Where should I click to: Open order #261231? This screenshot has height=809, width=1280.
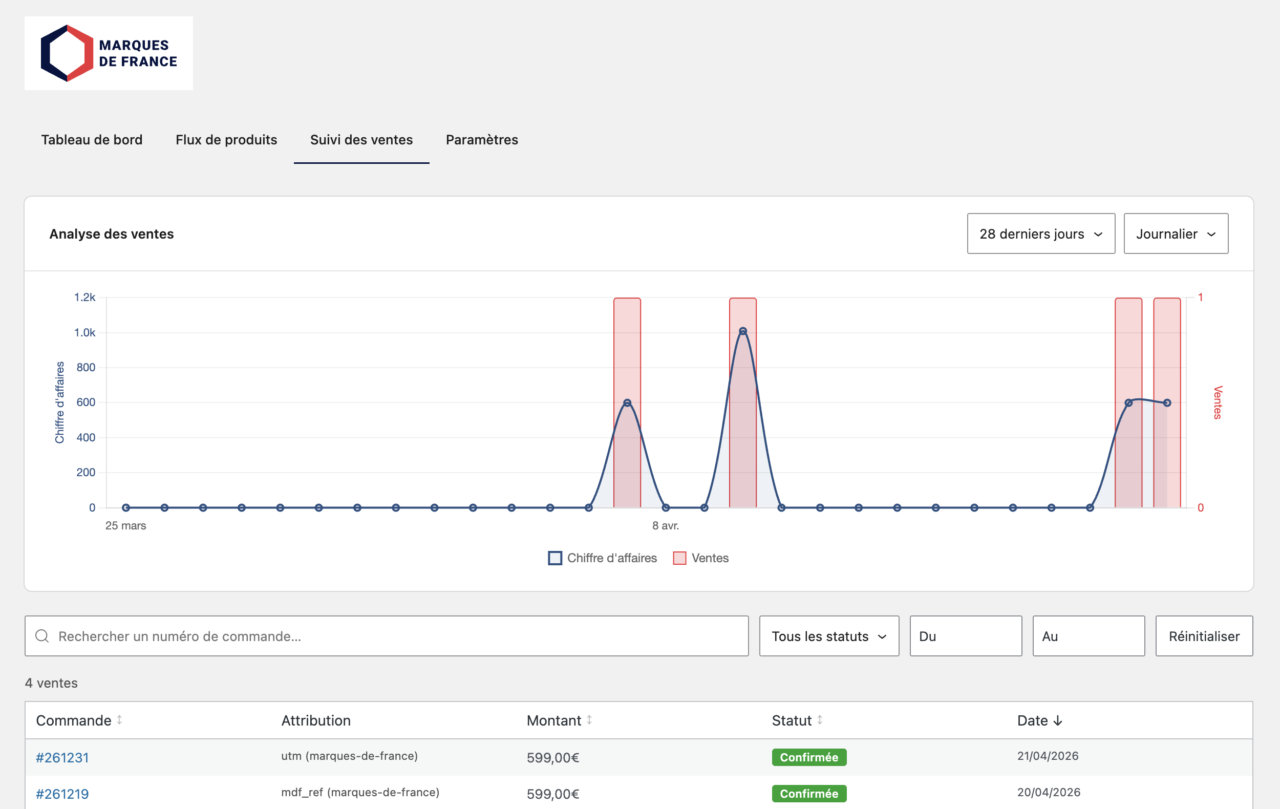[x=62, y=758]
